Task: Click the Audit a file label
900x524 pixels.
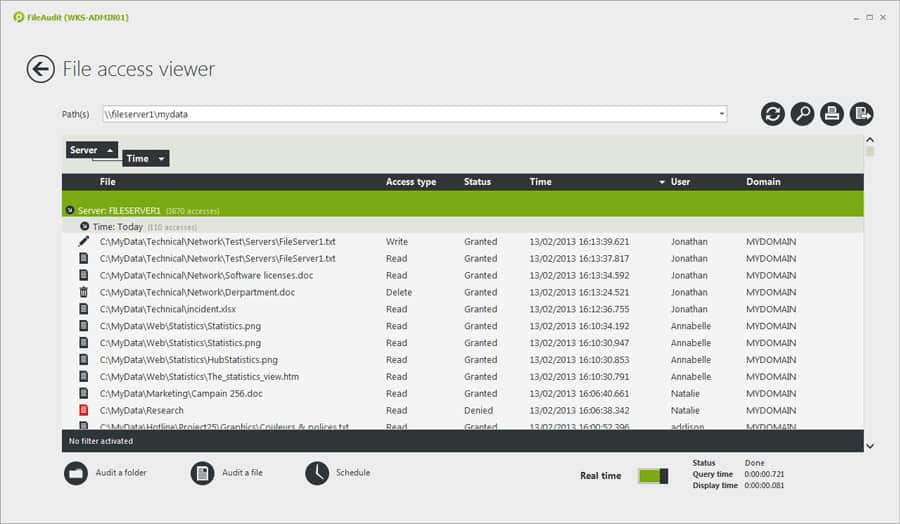Action: pos(242,473)
